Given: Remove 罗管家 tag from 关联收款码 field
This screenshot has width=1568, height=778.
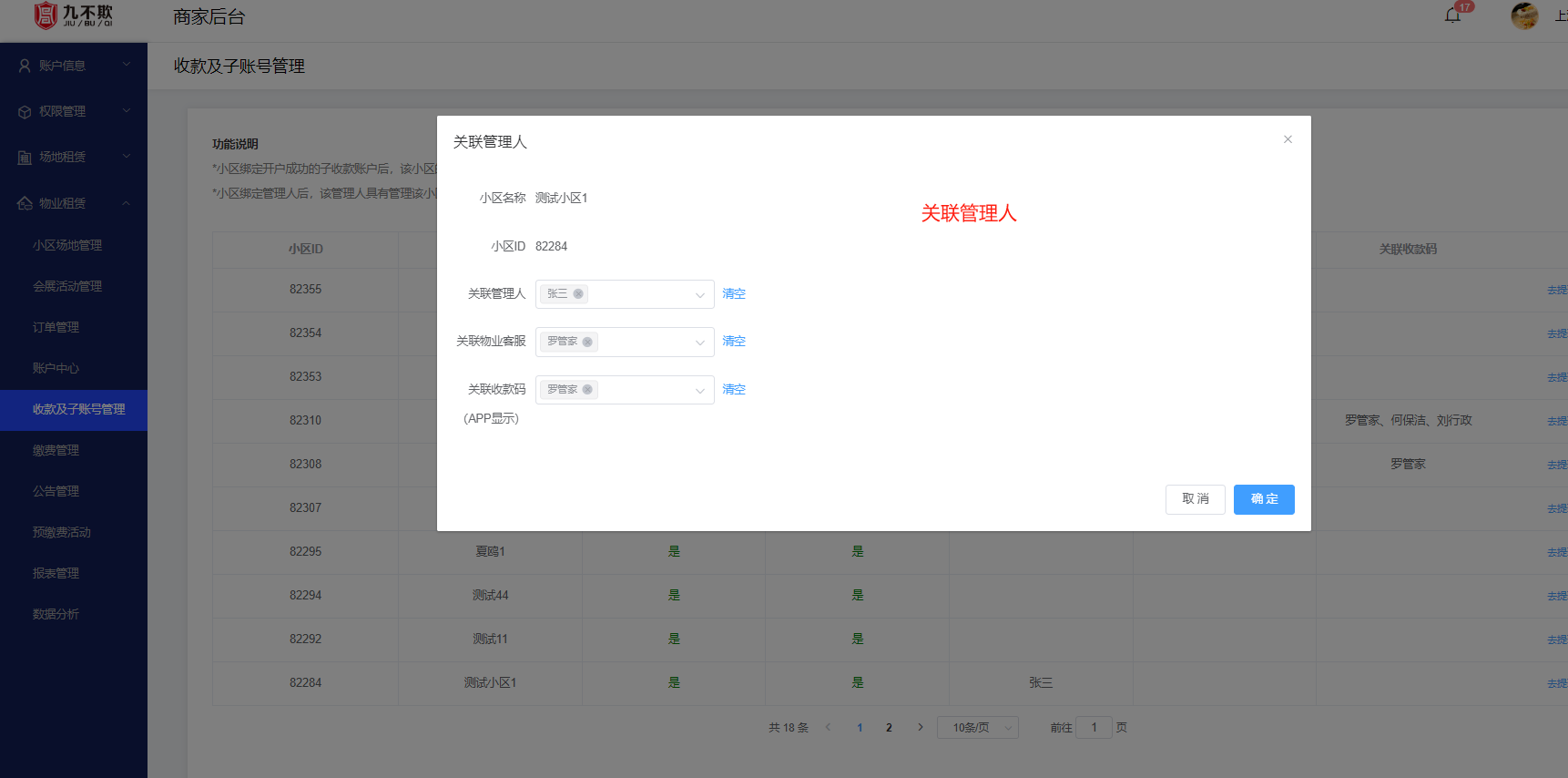Looking at the screenshot, I should point(587,390).
